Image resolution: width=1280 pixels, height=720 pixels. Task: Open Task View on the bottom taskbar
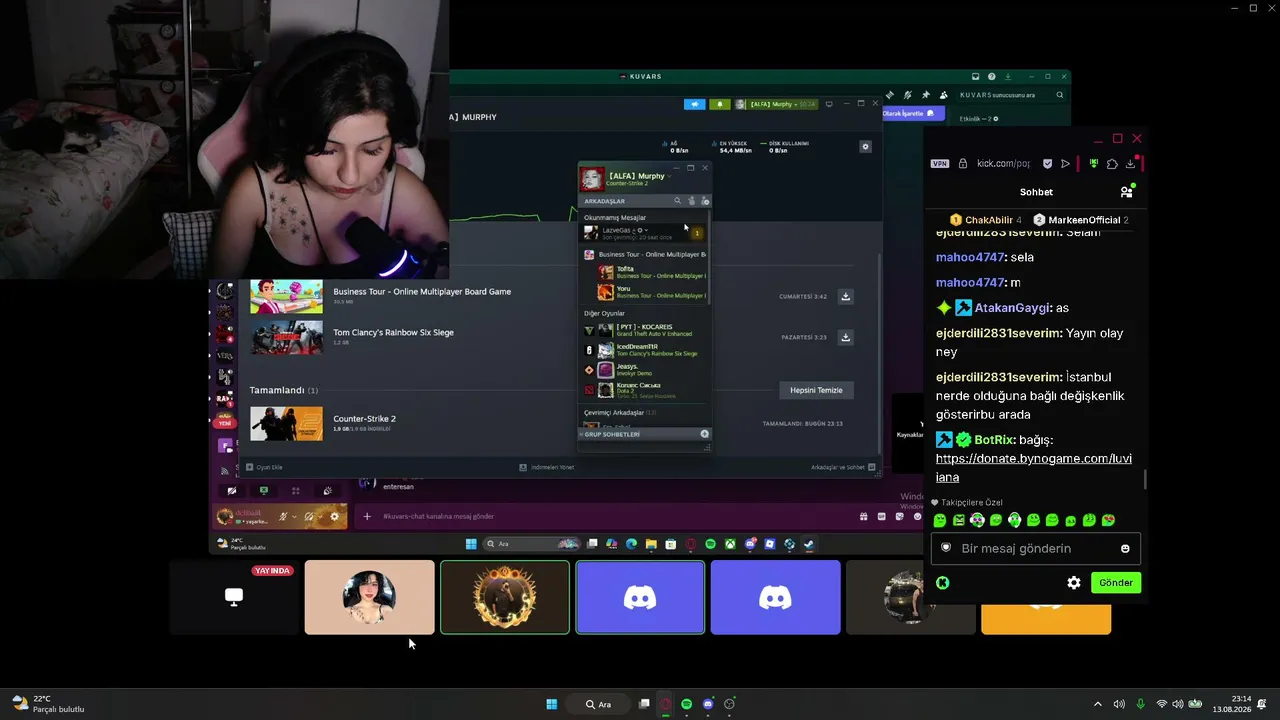tap(644, 704)
